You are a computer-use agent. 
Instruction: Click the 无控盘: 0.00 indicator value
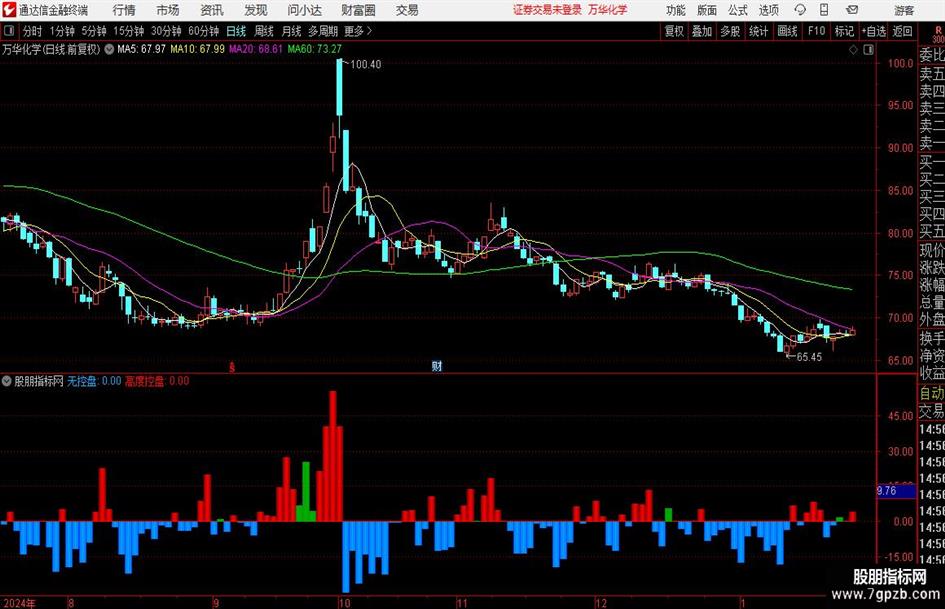94,381
